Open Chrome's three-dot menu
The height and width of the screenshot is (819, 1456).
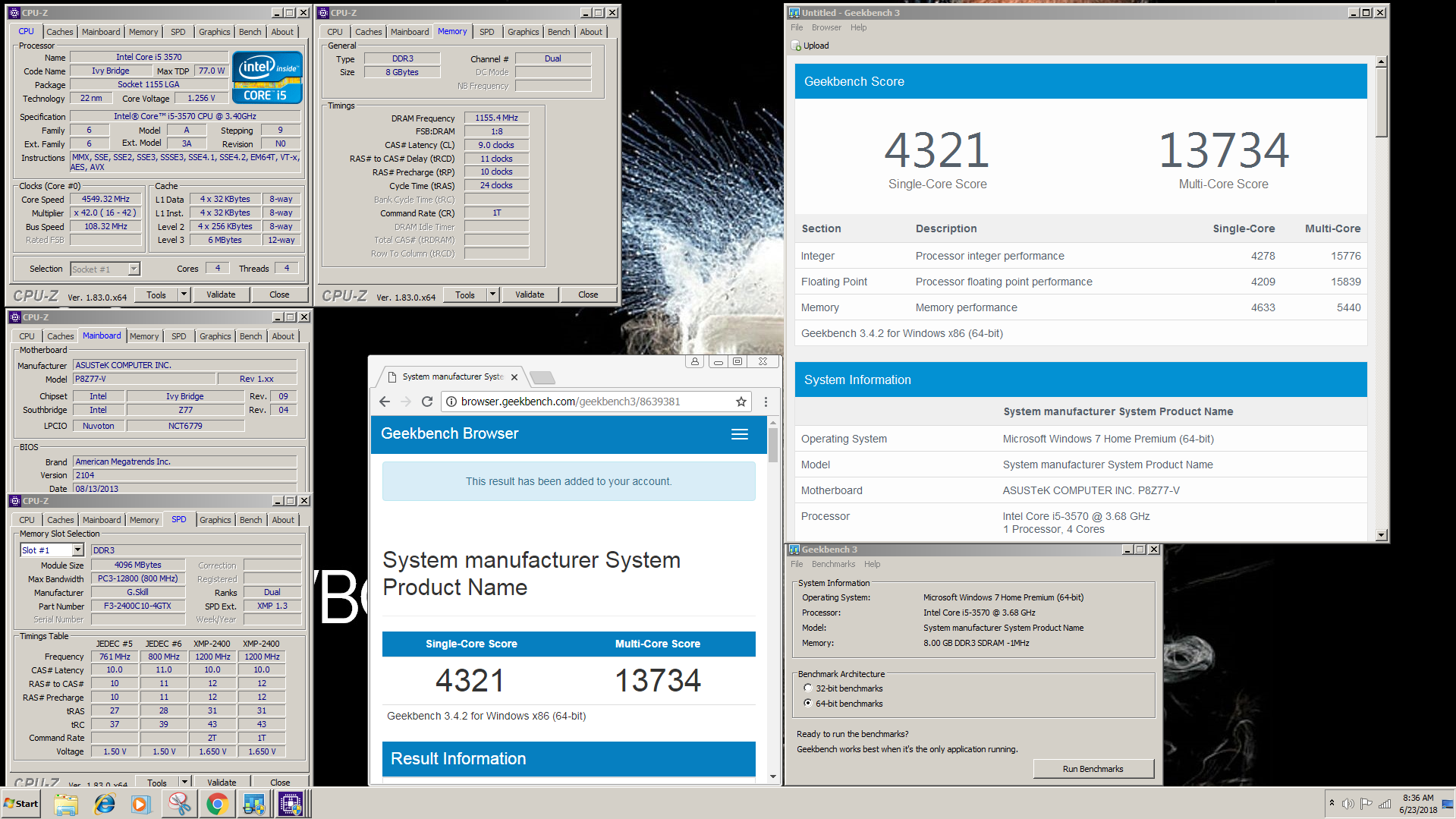point(766,402)
